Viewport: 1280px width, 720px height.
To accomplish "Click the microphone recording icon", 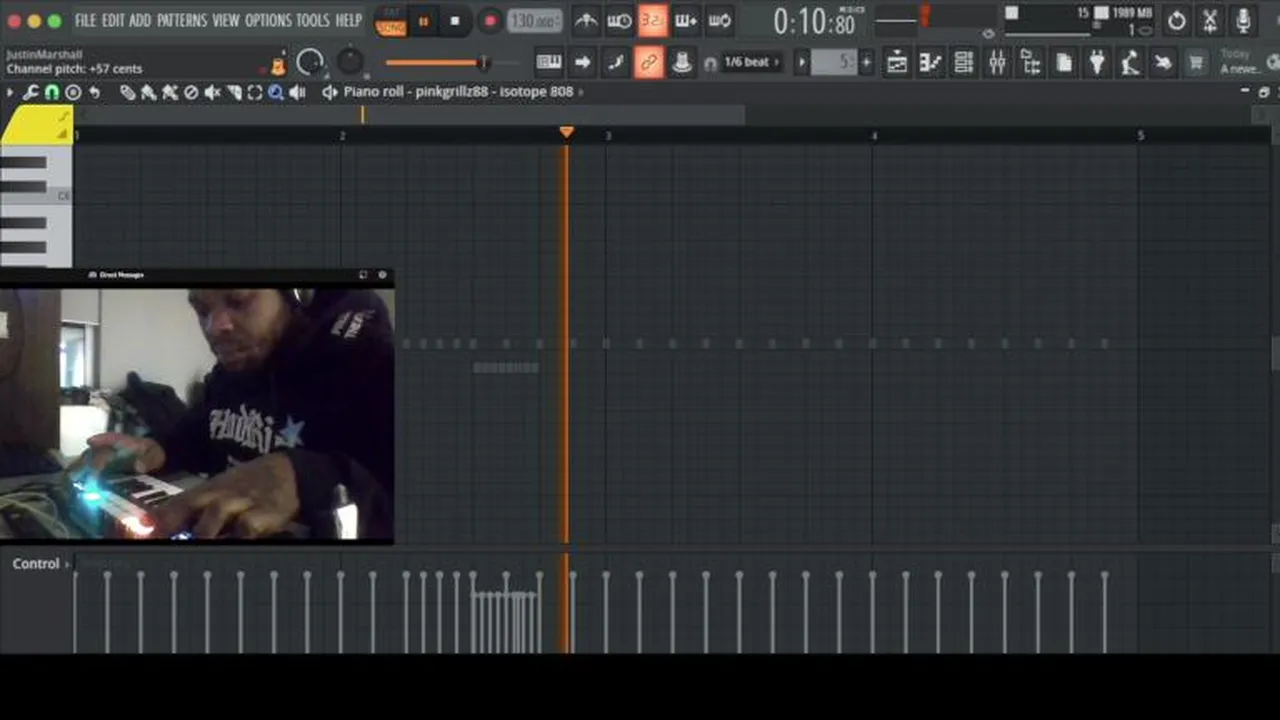I will click(x=1243, y=20).
